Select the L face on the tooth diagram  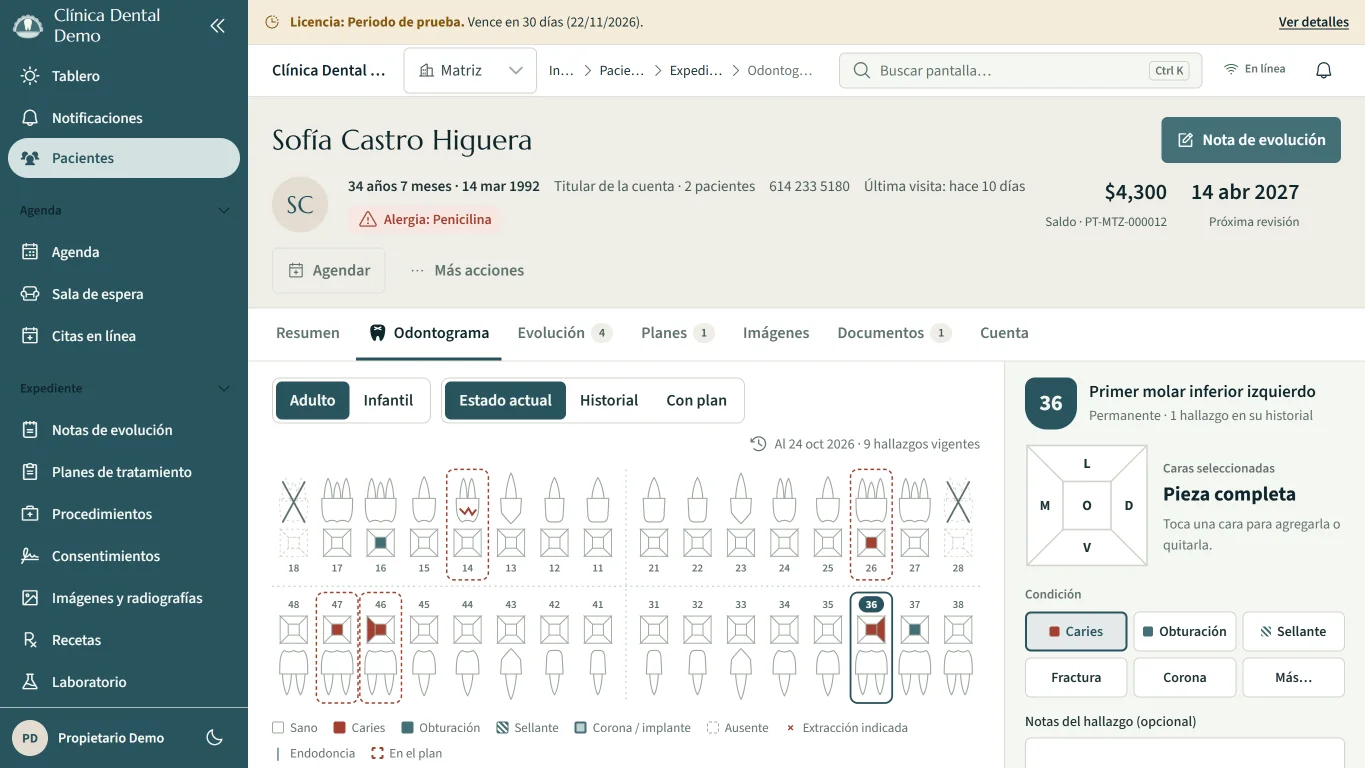tap(1087, 463)
